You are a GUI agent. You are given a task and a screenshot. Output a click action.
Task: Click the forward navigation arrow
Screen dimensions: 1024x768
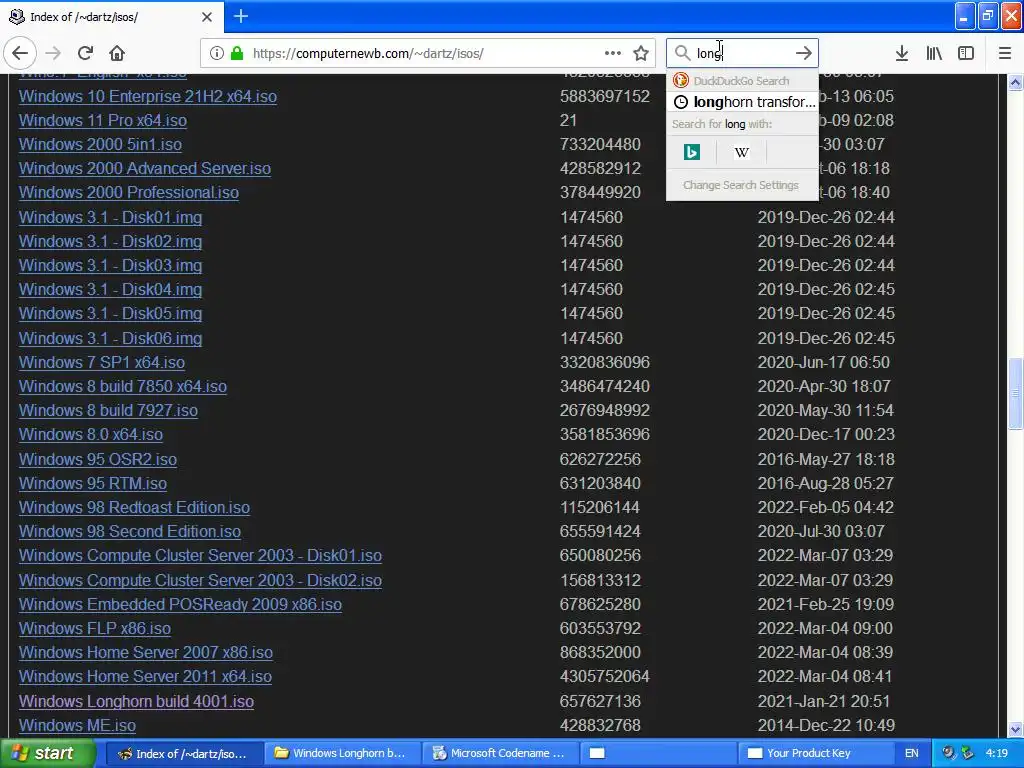(x=54, y=53)
